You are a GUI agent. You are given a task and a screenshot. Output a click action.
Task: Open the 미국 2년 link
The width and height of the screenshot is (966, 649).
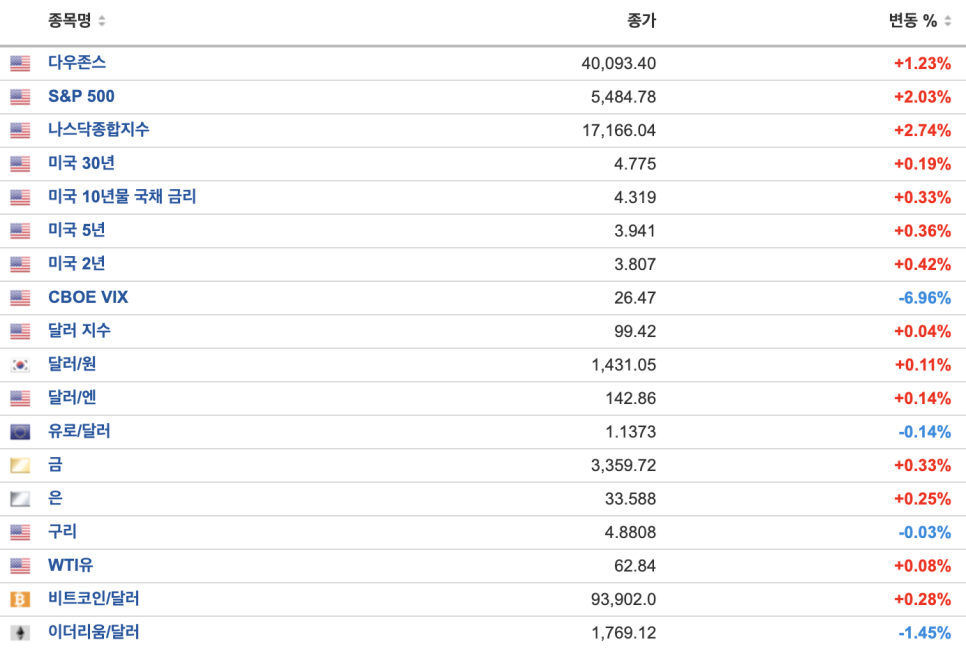coord(76,263)
